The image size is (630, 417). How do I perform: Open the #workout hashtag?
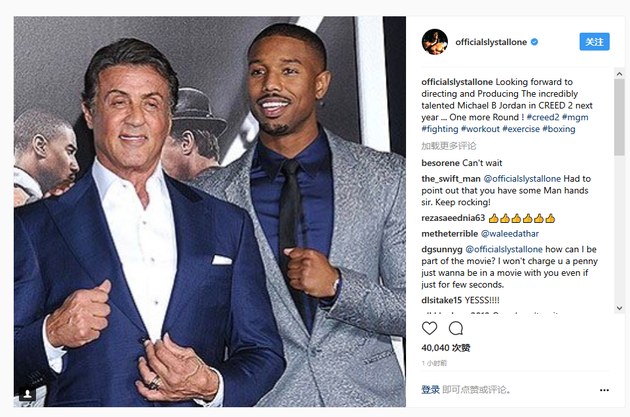point(478,130)
